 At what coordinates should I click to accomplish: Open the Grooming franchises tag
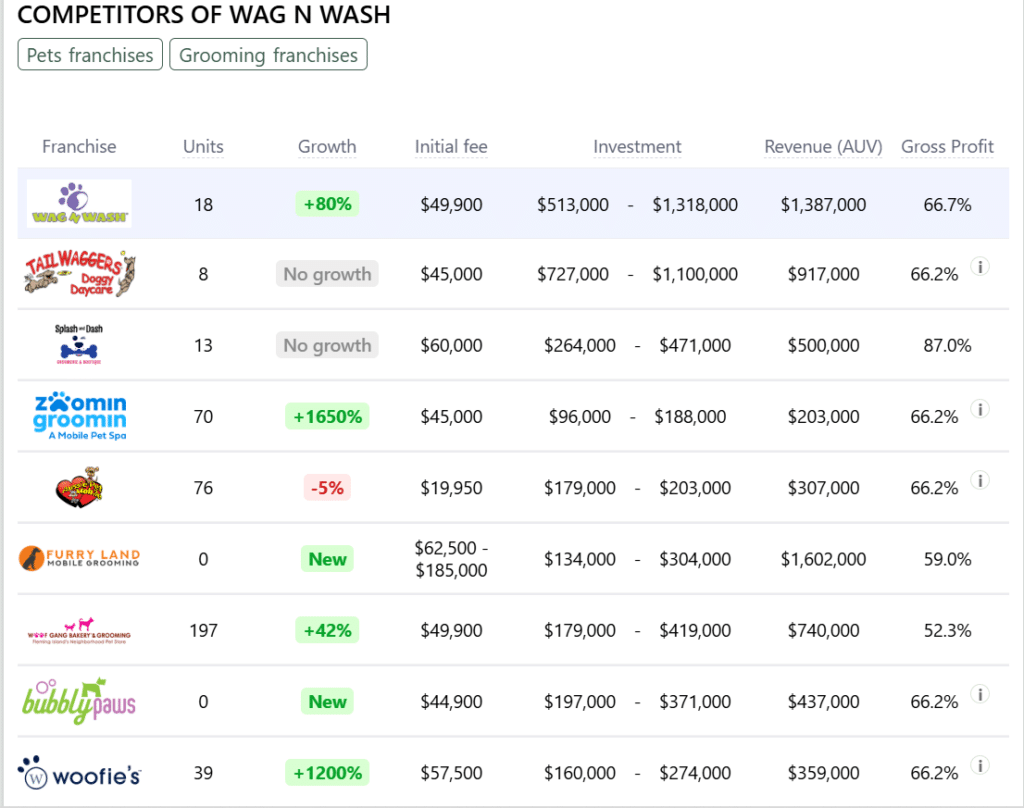pyautogui.click(x=268, y=55)
